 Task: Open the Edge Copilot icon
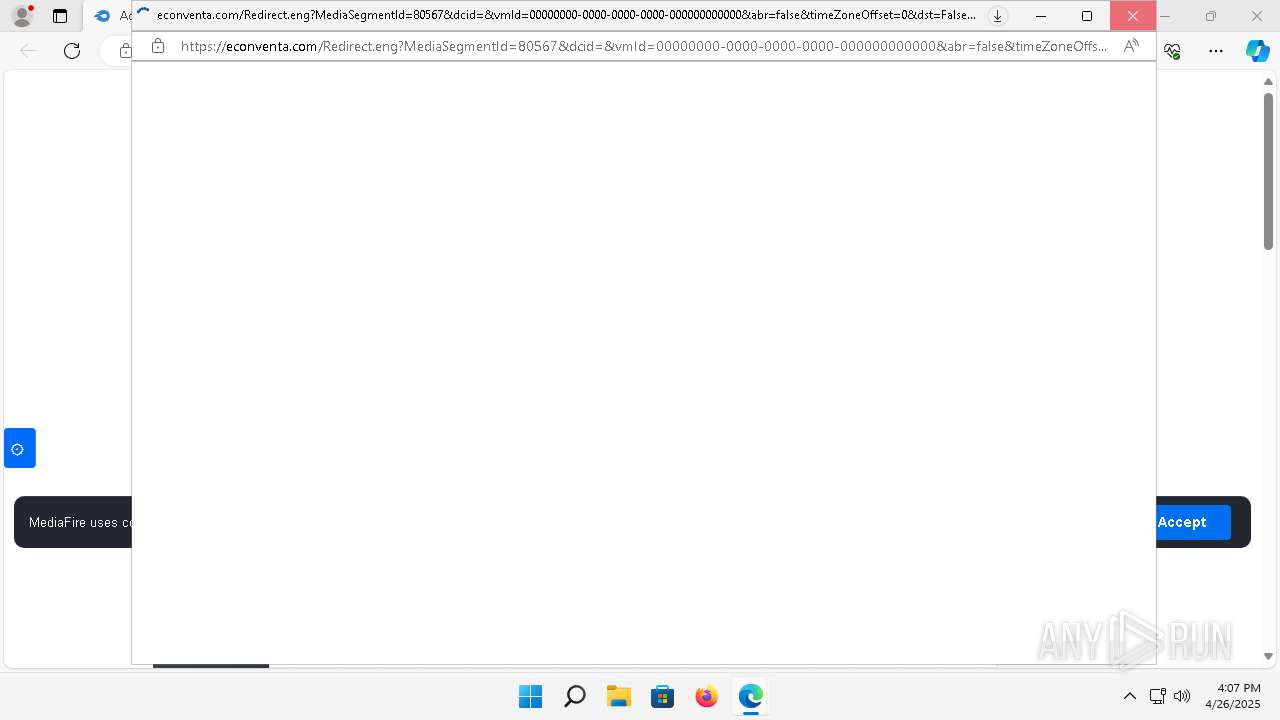1257,51
